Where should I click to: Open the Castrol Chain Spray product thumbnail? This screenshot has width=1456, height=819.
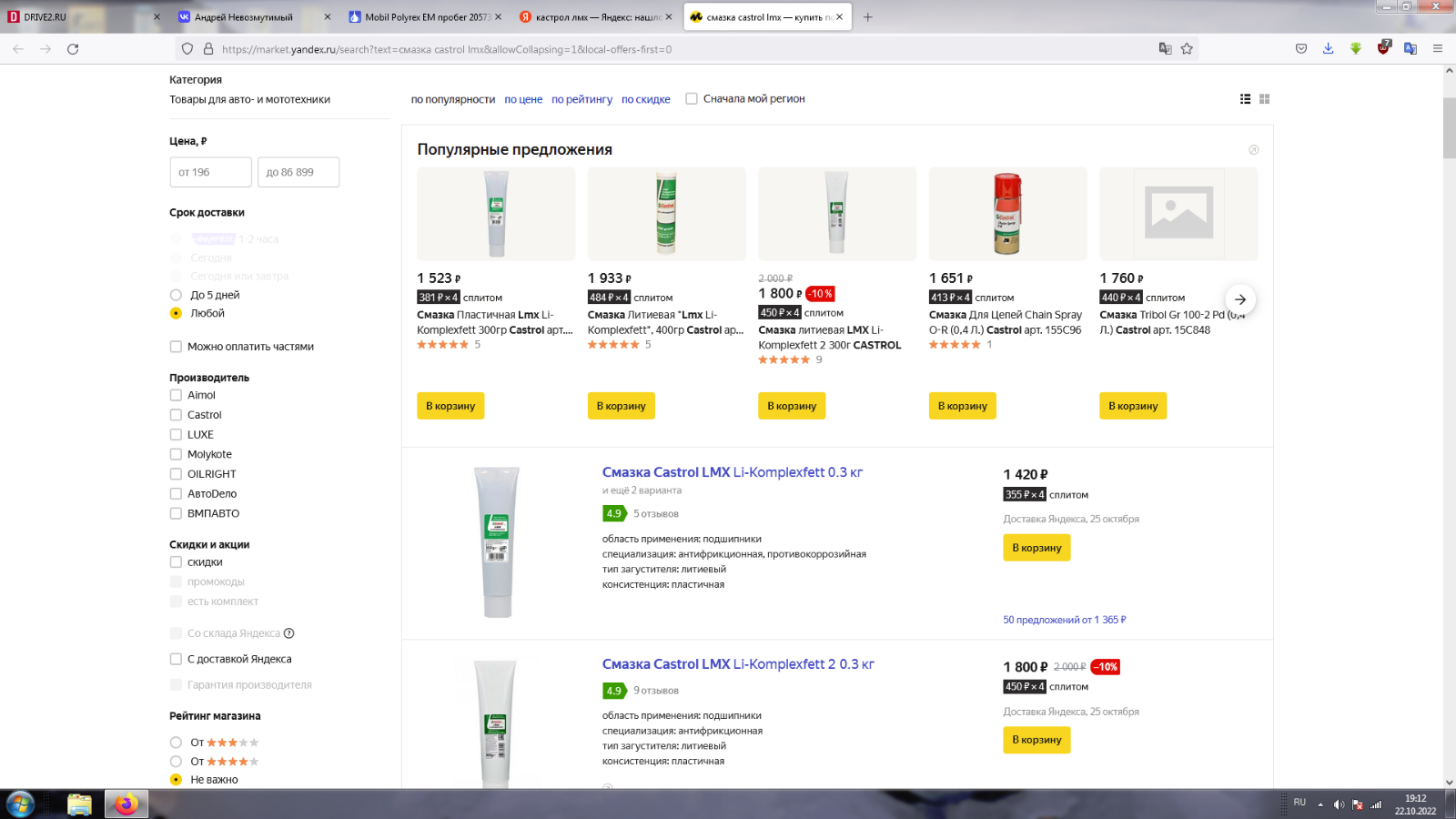click(x=1008, y=214)
